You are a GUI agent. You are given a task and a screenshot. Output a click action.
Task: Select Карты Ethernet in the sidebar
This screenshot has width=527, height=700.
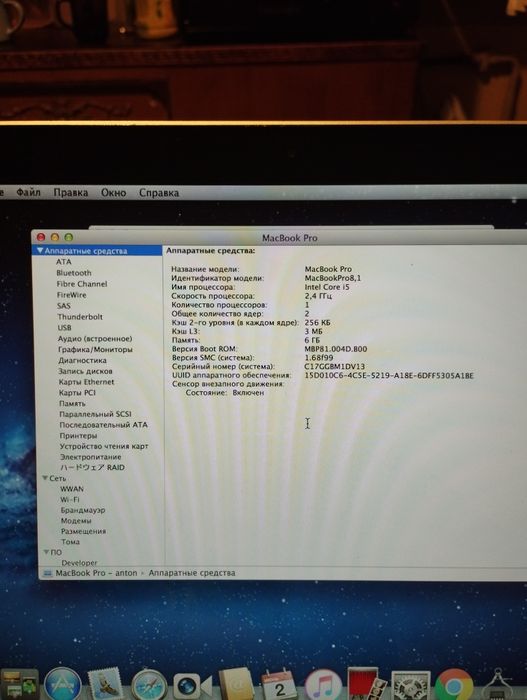87,382
